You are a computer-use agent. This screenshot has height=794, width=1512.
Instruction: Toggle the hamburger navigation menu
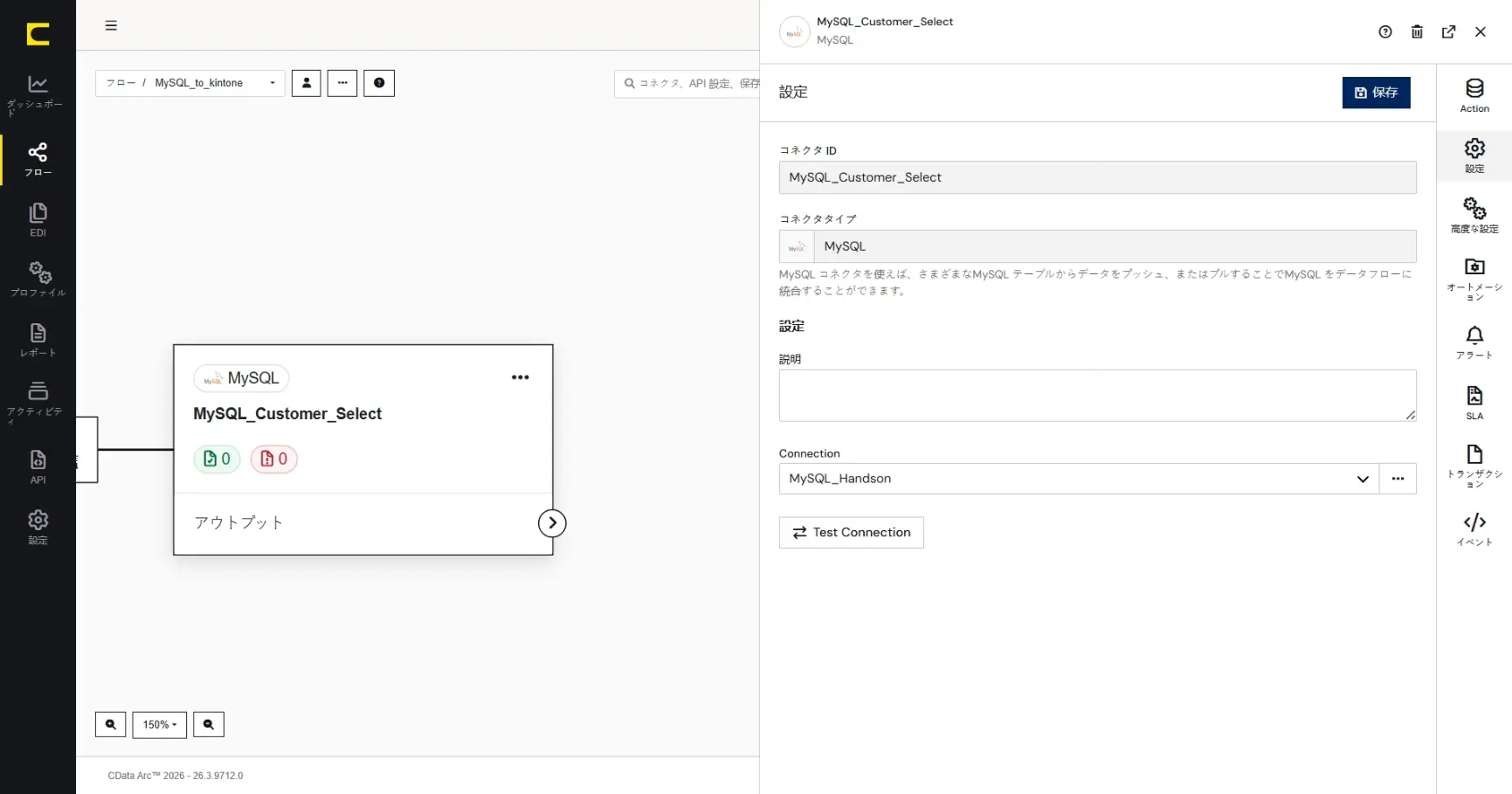111,25
